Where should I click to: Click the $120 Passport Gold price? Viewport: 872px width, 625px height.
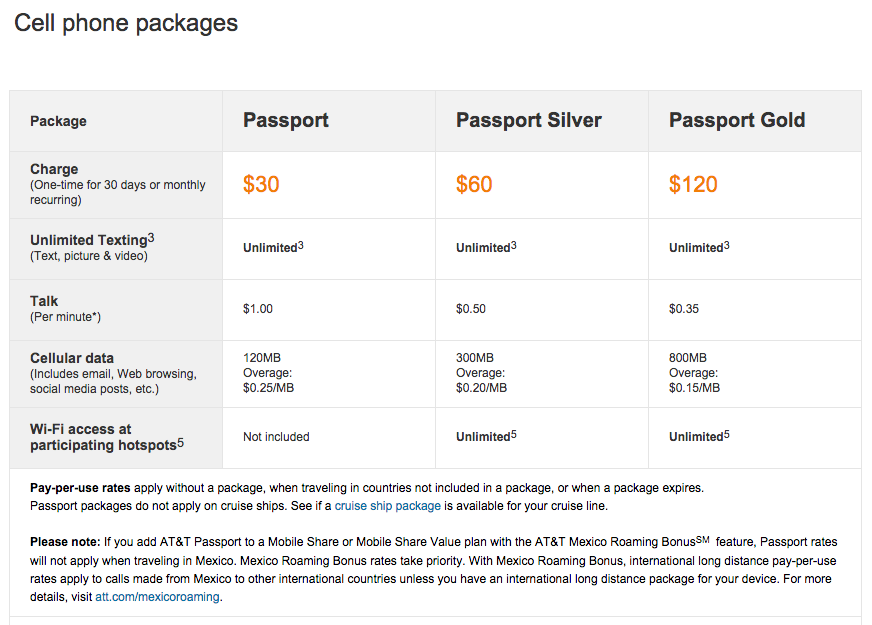(x=693, y=184)
